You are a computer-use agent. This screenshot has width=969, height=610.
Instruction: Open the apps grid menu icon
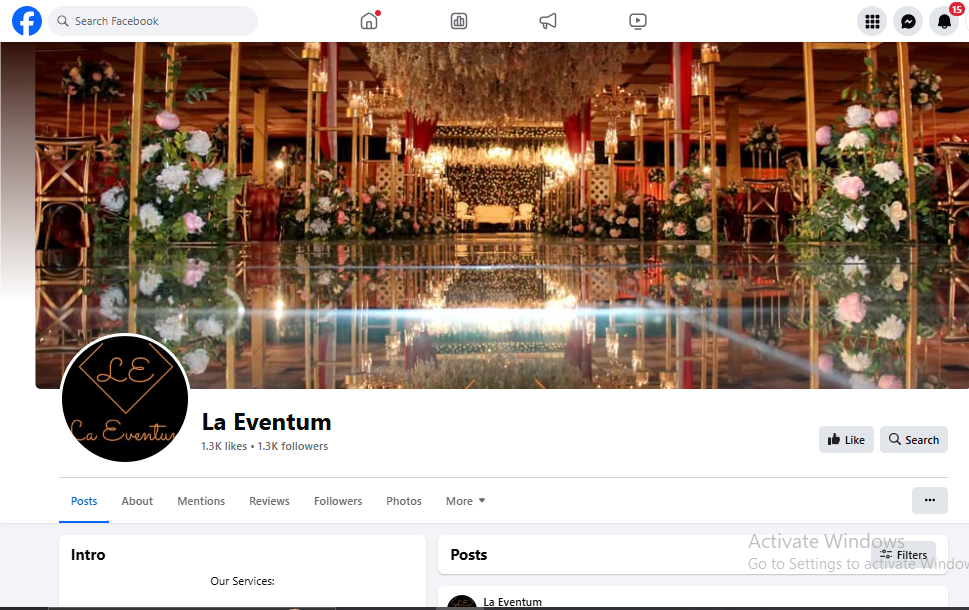click(872, 22)
